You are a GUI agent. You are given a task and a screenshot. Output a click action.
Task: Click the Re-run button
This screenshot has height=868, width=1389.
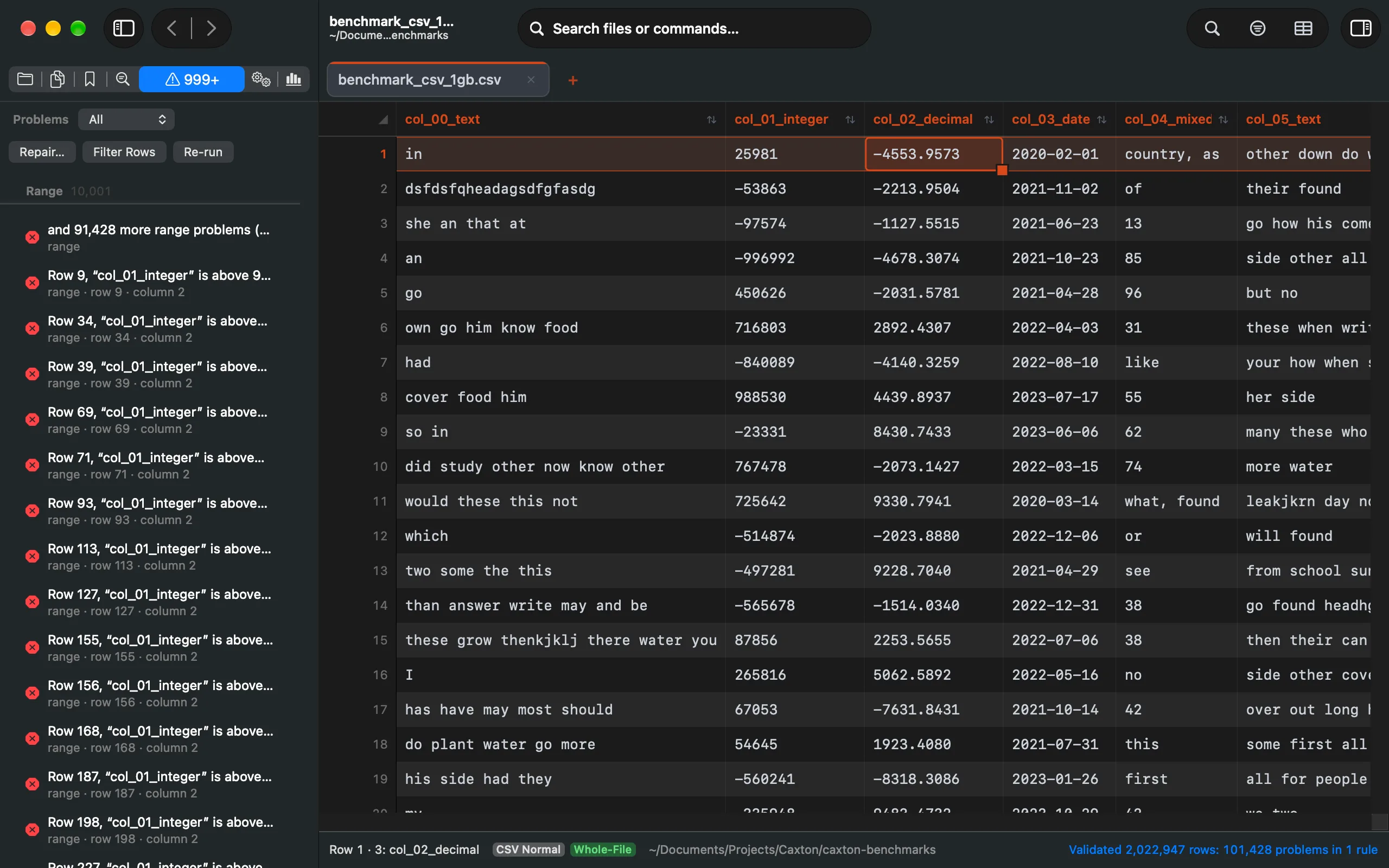(203, 152)
